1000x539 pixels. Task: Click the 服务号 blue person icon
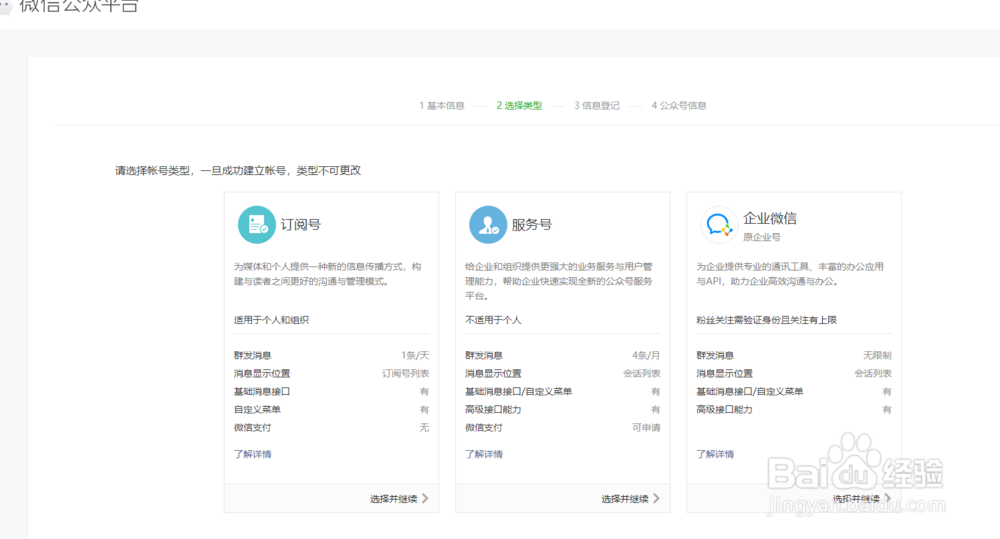pyautogui.click(x=488, y=225)
